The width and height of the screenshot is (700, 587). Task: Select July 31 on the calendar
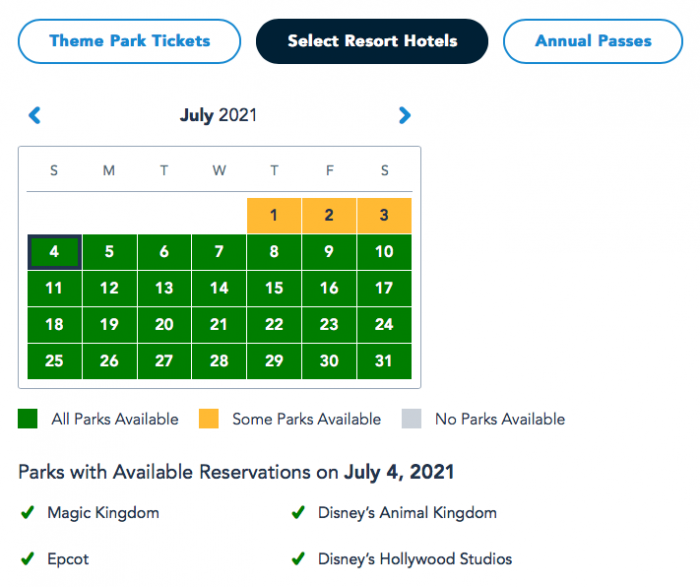click(384, 361)
